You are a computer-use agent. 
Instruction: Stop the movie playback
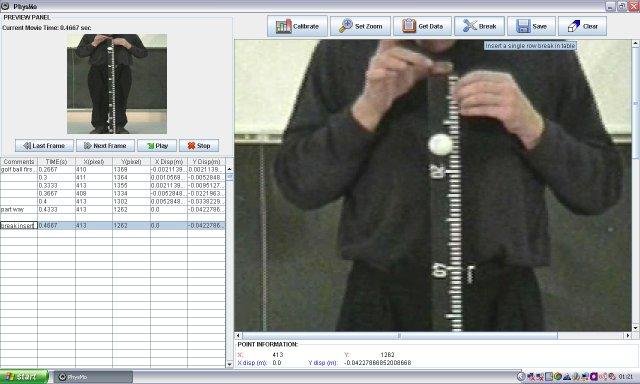pos(199,146)
